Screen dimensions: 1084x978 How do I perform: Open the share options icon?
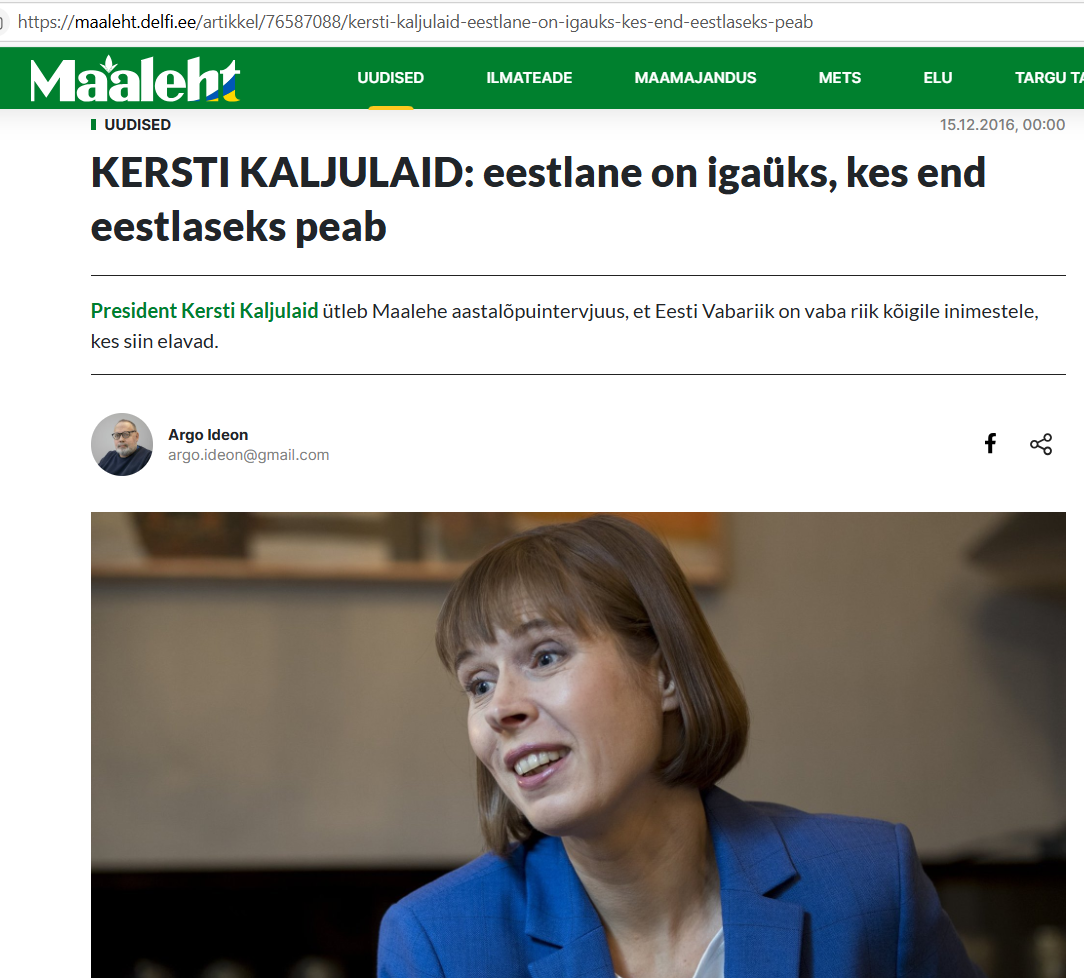(x=1041, y=444)
